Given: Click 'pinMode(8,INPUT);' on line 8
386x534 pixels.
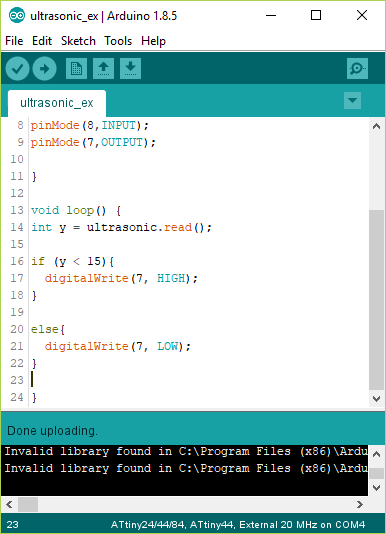Looking at the screenshot, I should (x=90, y=125).
